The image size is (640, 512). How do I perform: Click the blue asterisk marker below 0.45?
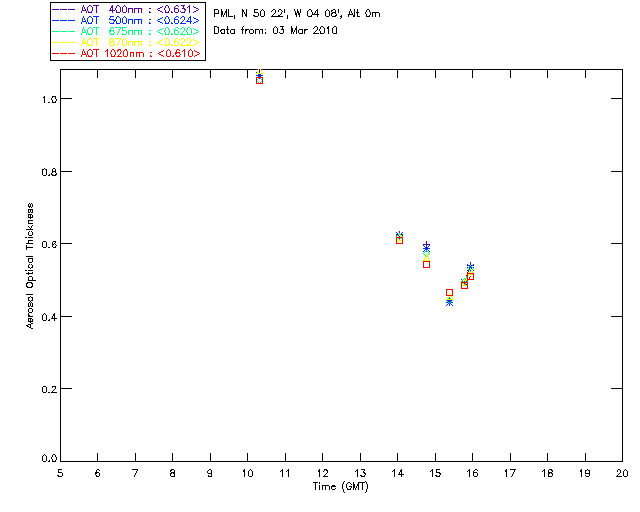coord(449,303)
